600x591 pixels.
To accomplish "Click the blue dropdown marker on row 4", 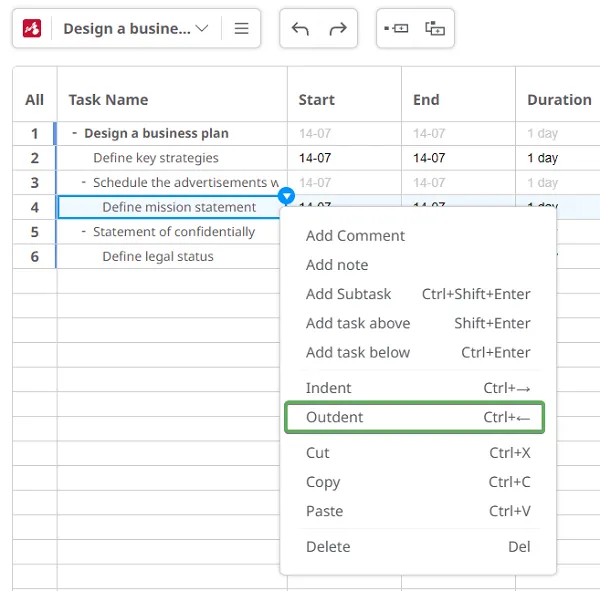I will [x=286, y=196].
